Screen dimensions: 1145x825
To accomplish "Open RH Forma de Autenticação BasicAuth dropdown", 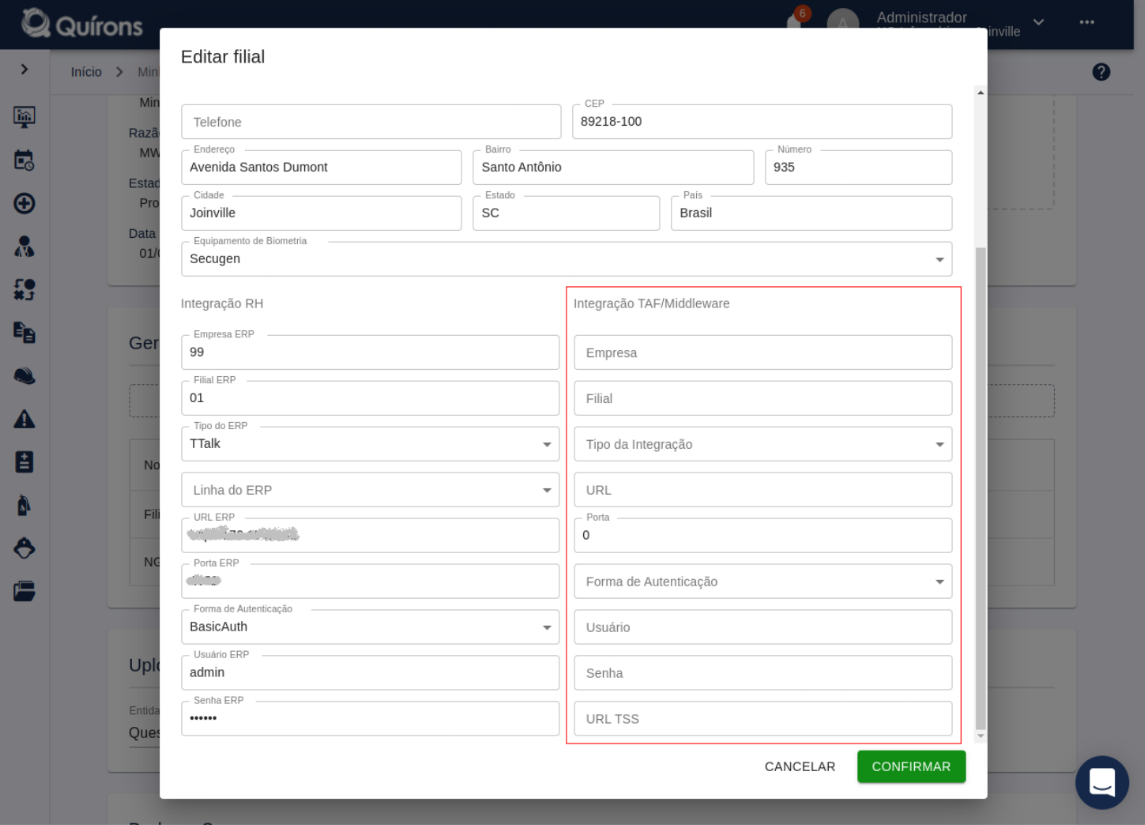I will click(x=370, y=627).
